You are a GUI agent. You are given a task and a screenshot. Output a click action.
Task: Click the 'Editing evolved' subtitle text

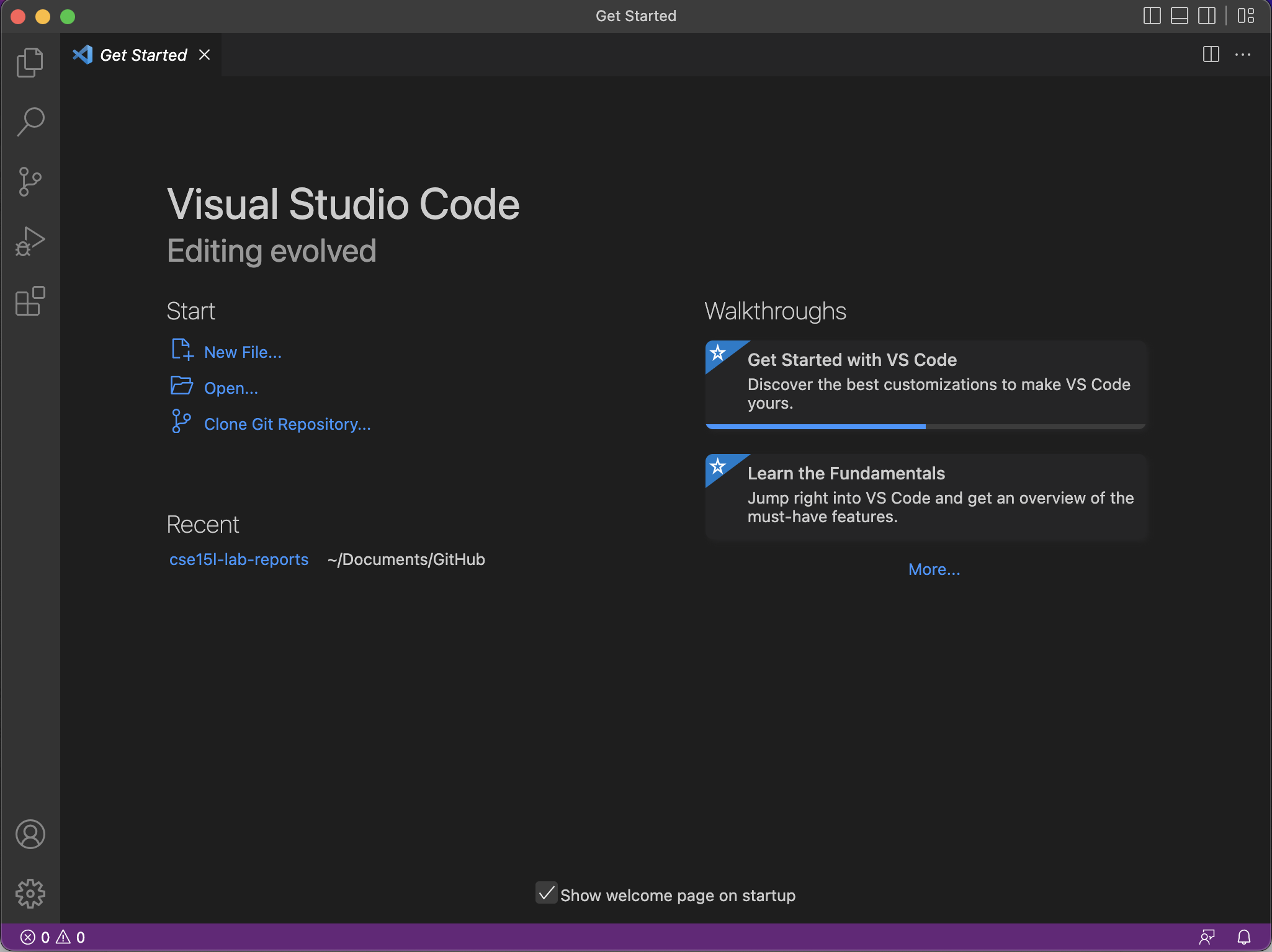272,251
